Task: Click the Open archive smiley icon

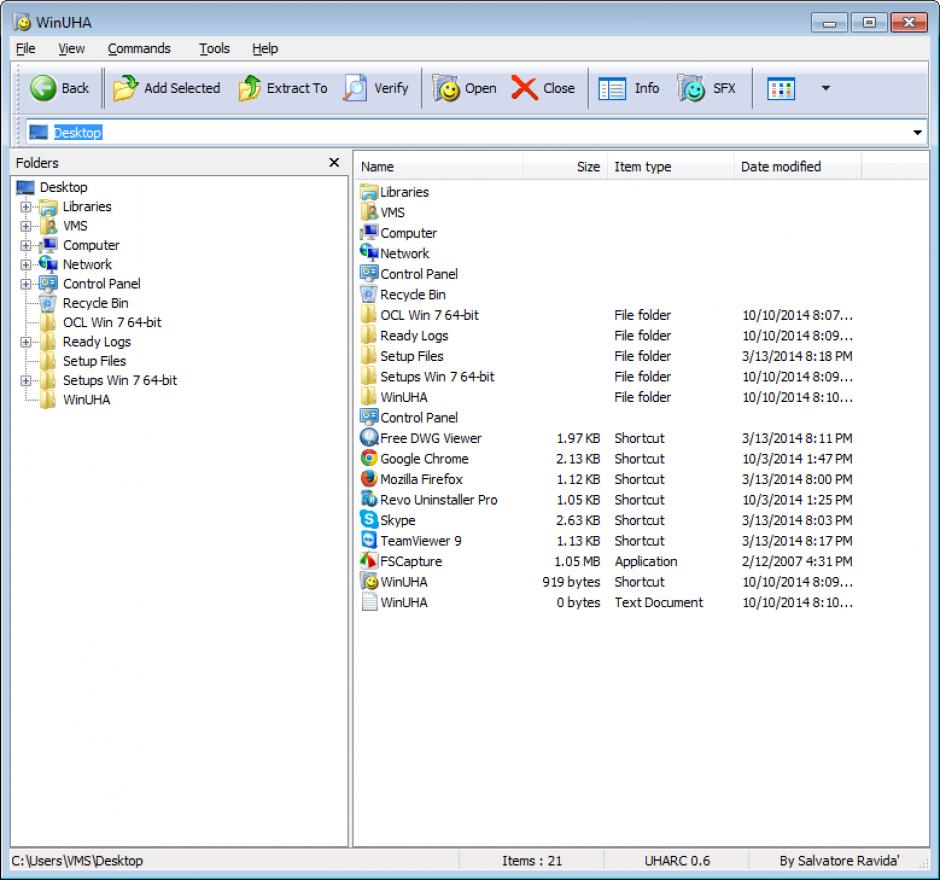Action: 446,88
